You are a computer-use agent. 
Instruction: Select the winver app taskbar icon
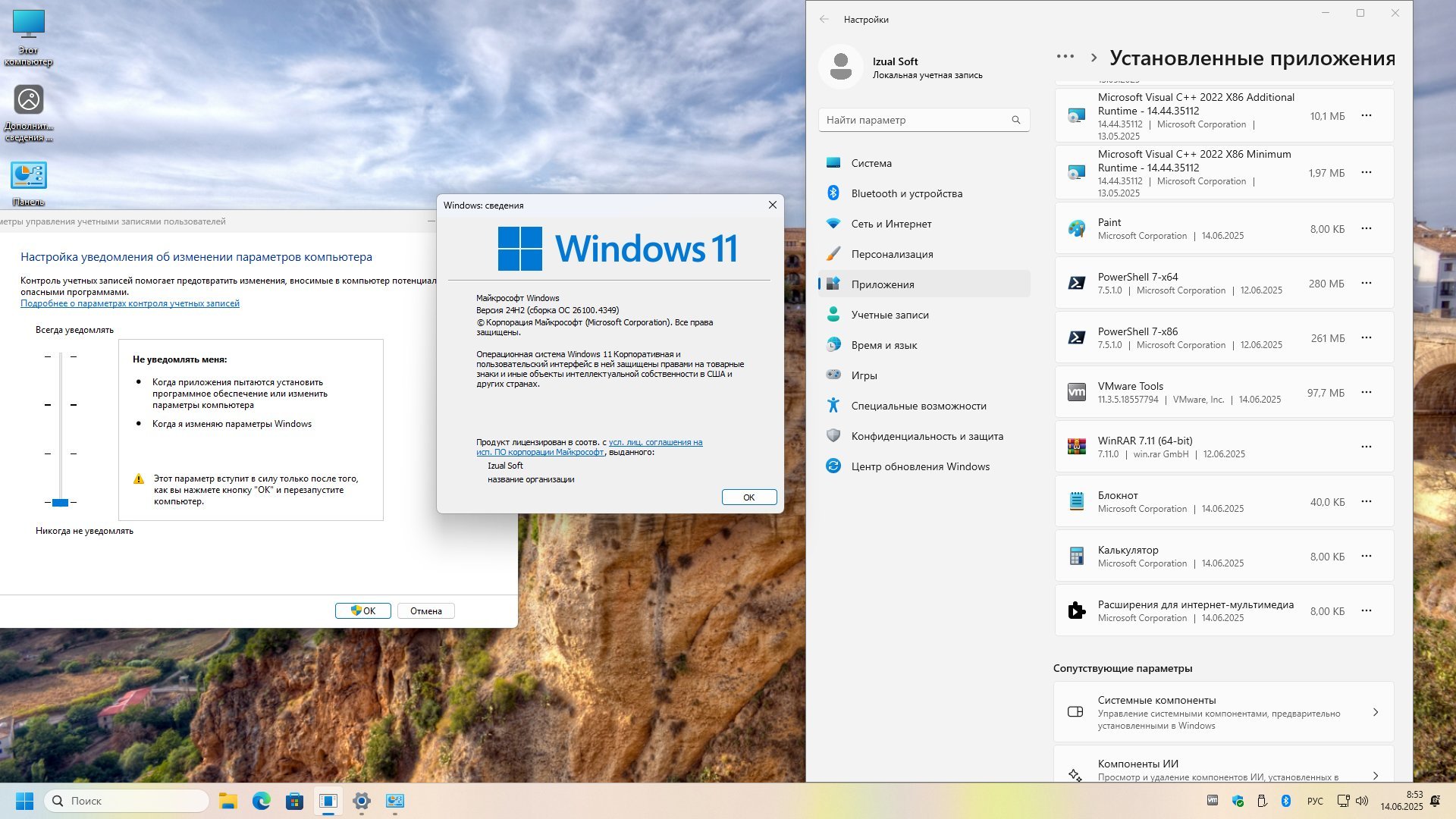tap(328, 801)
